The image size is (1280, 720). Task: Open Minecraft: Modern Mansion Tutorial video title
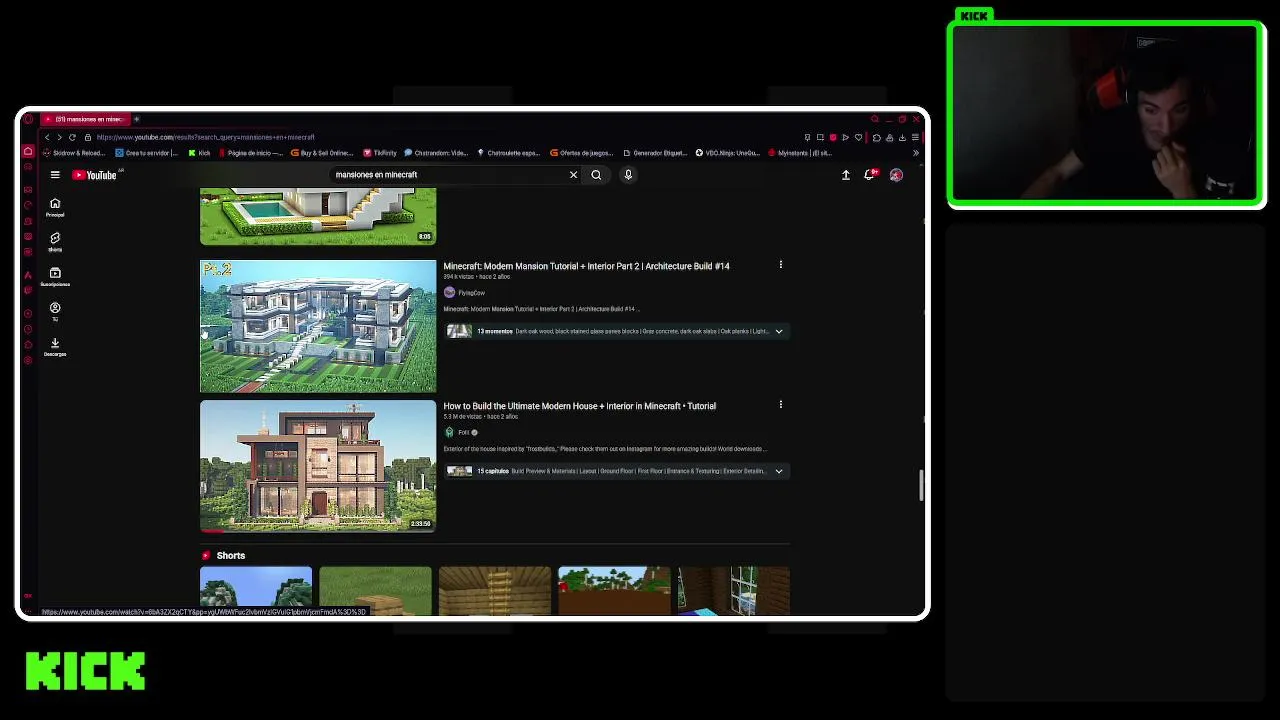[586, 266]
